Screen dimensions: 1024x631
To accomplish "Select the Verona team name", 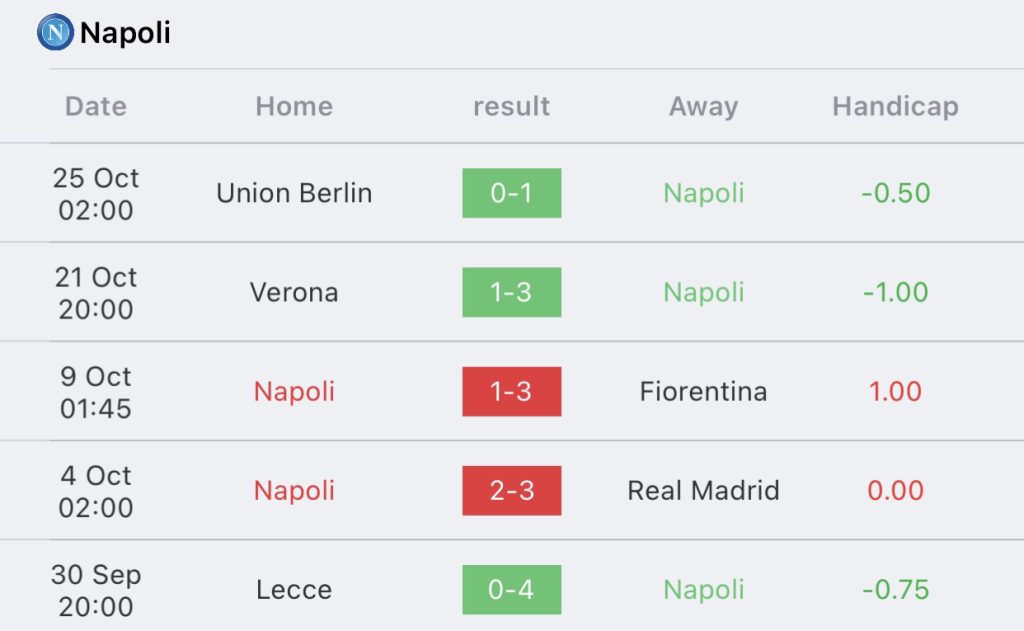I will (294, 292).
